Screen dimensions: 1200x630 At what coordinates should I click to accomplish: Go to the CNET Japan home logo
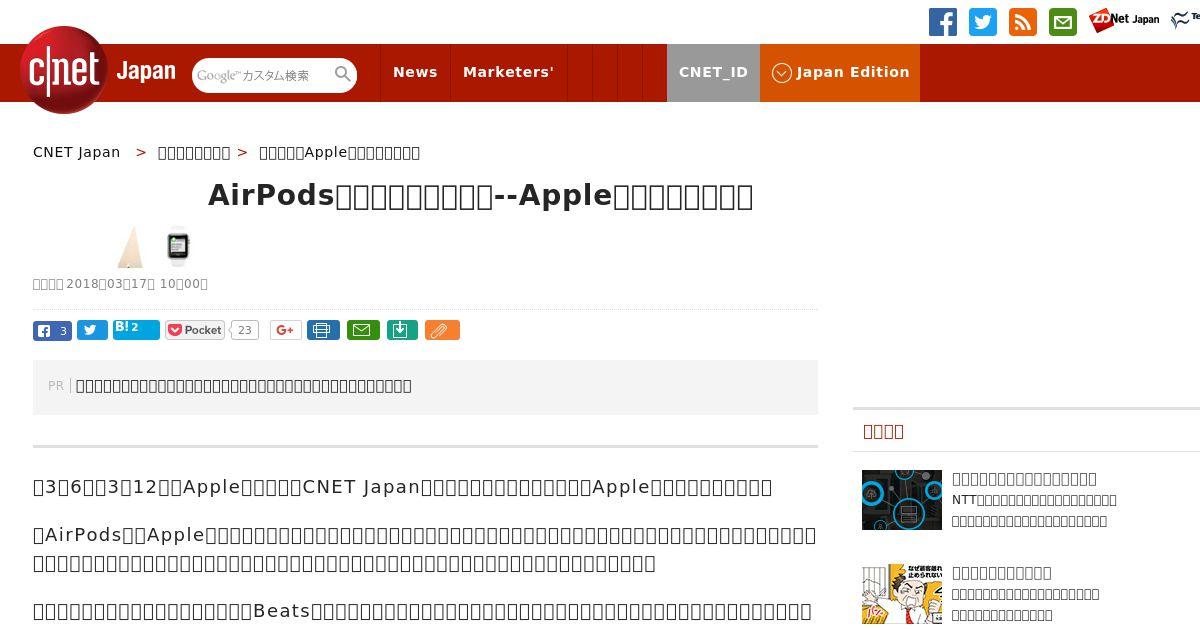pyautogui.click(x=98, y=70)
